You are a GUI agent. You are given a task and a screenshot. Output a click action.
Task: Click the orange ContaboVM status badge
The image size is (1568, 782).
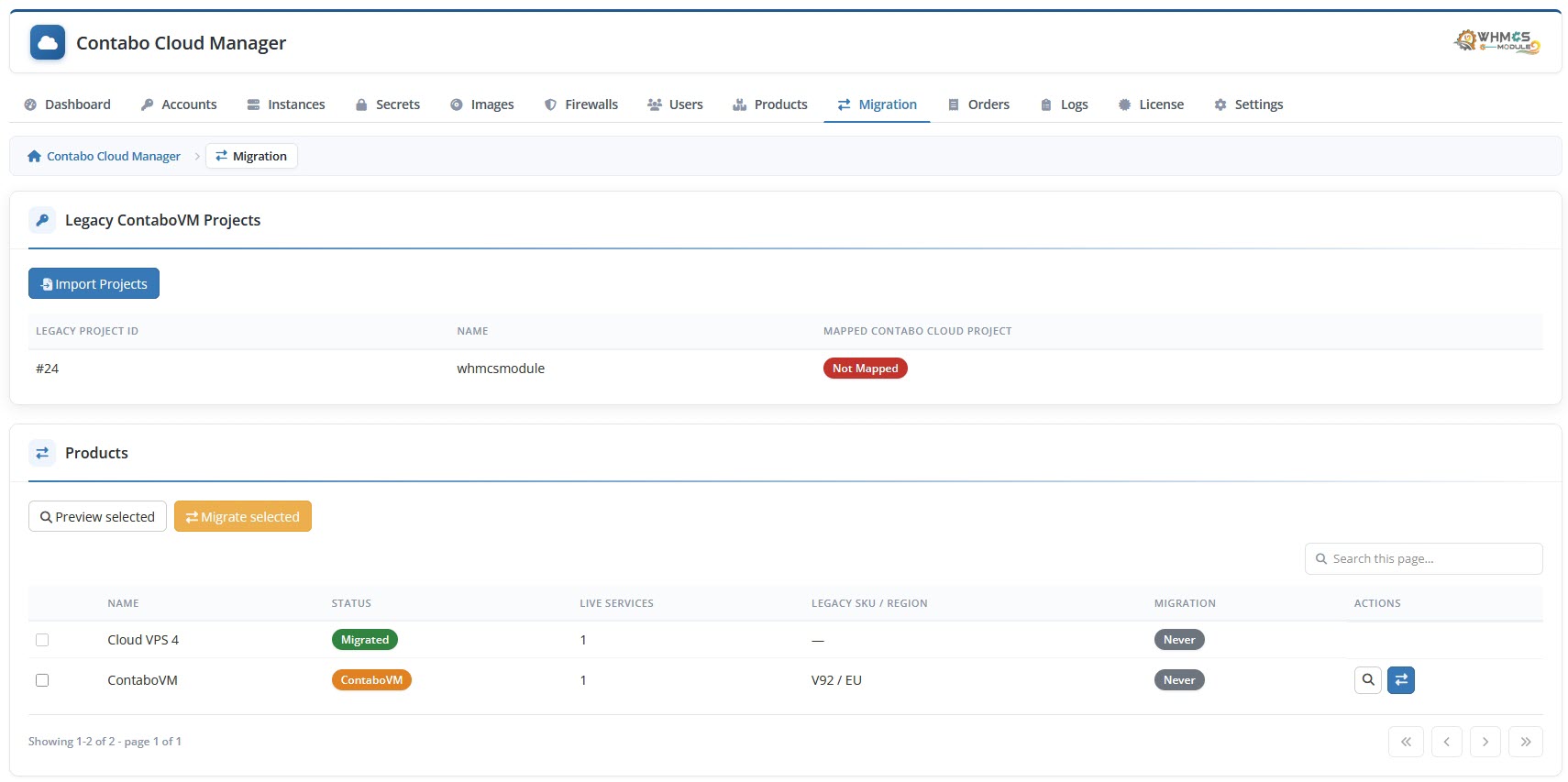(371, 680)
